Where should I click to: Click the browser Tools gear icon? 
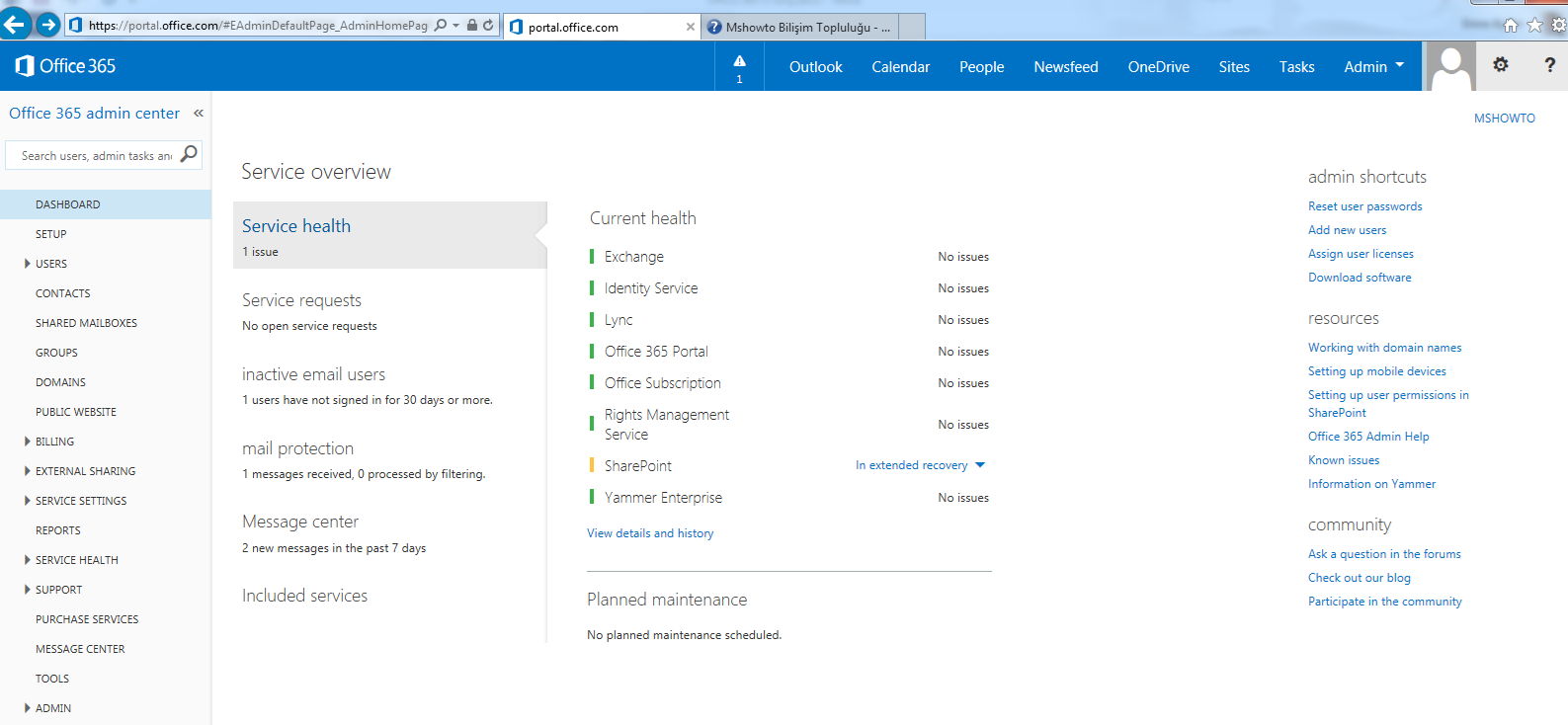click(1558, 26)
